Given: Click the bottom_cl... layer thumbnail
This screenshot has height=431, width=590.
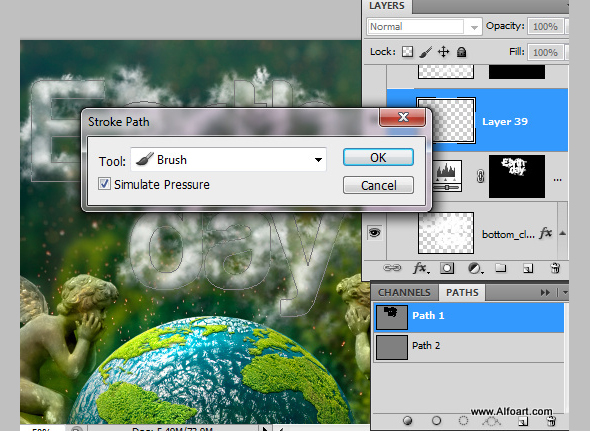Looking at the screenshot, I should pyautogui.click(x=446, y=233).
